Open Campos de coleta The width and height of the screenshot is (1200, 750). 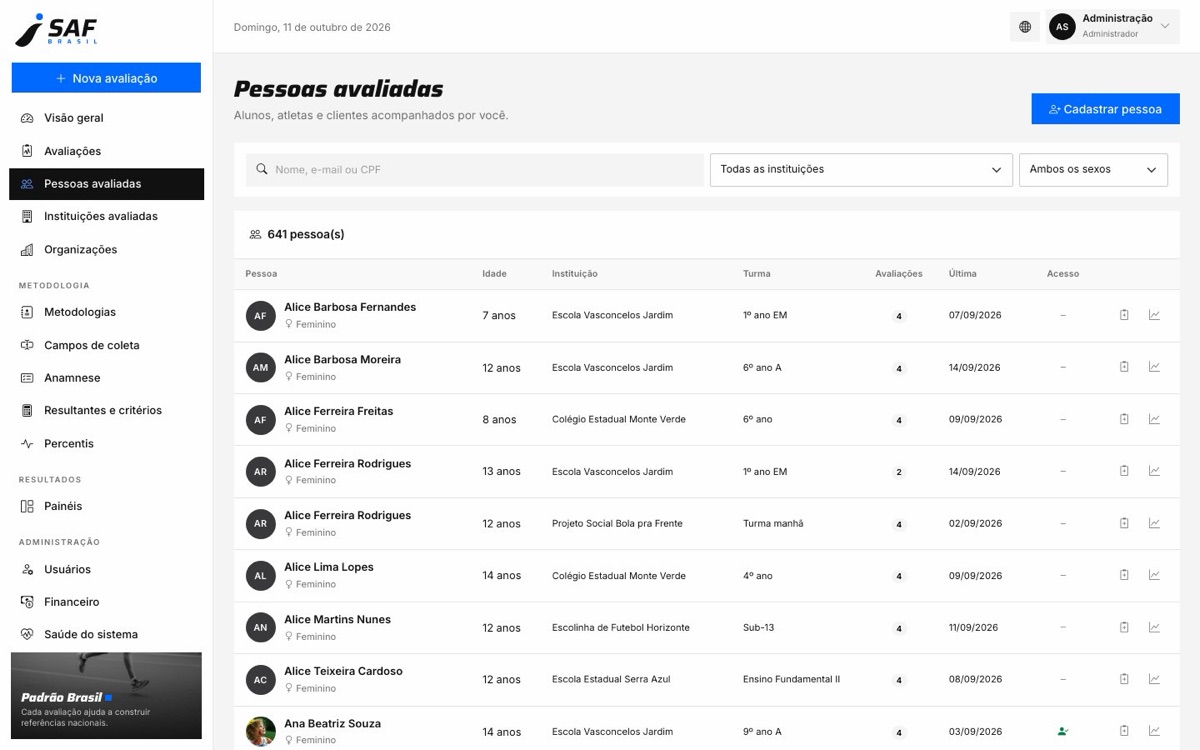click(x=106, y=345)
